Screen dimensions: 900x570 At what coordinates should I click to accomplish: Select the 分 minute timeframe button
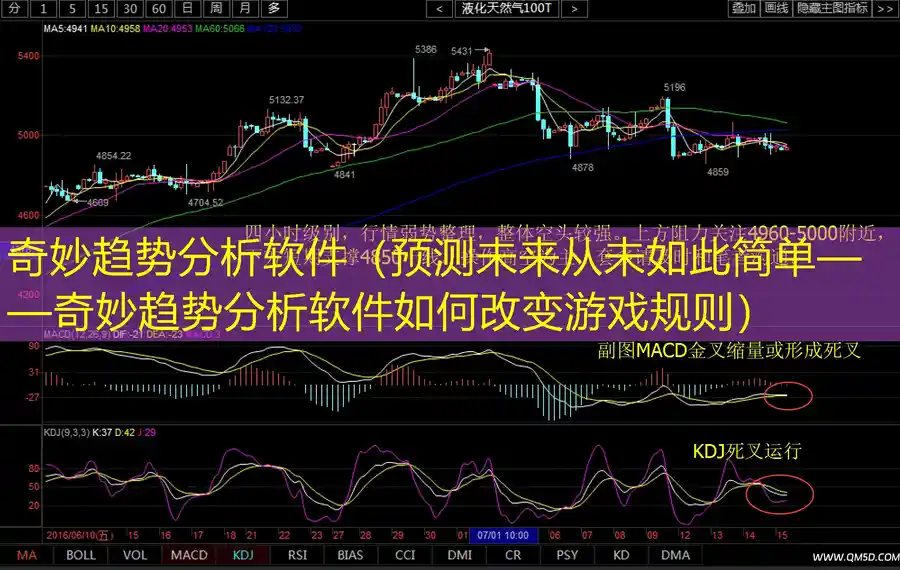point(14,8)
